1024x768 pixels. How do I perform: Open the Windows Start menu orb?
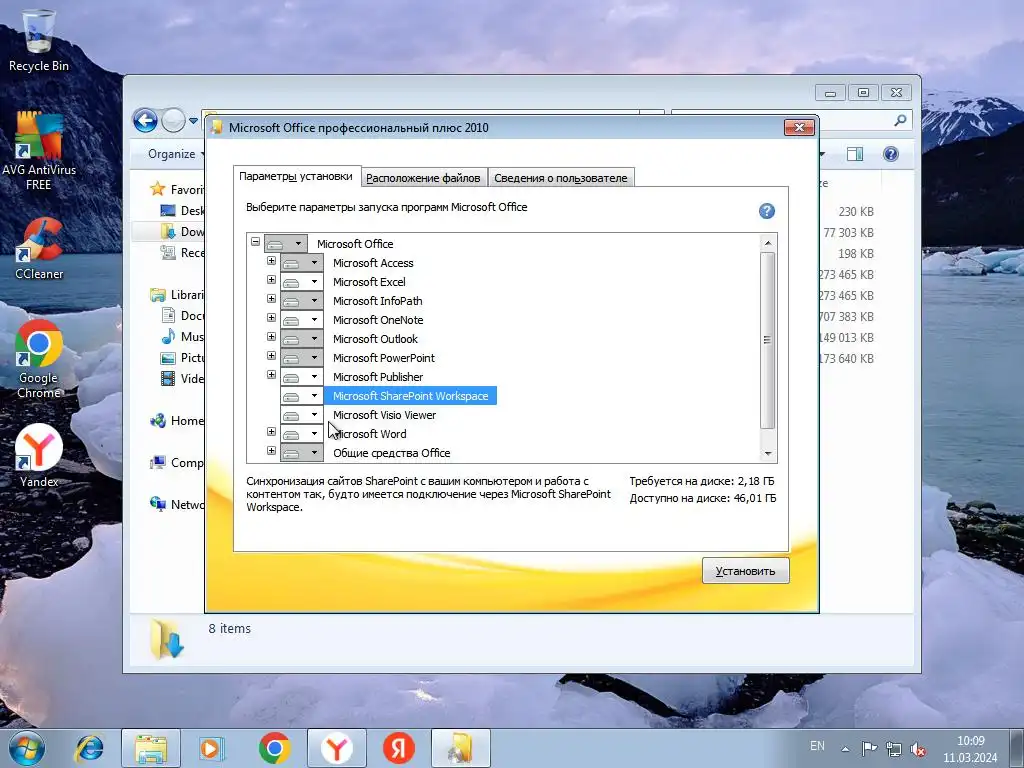27,748
